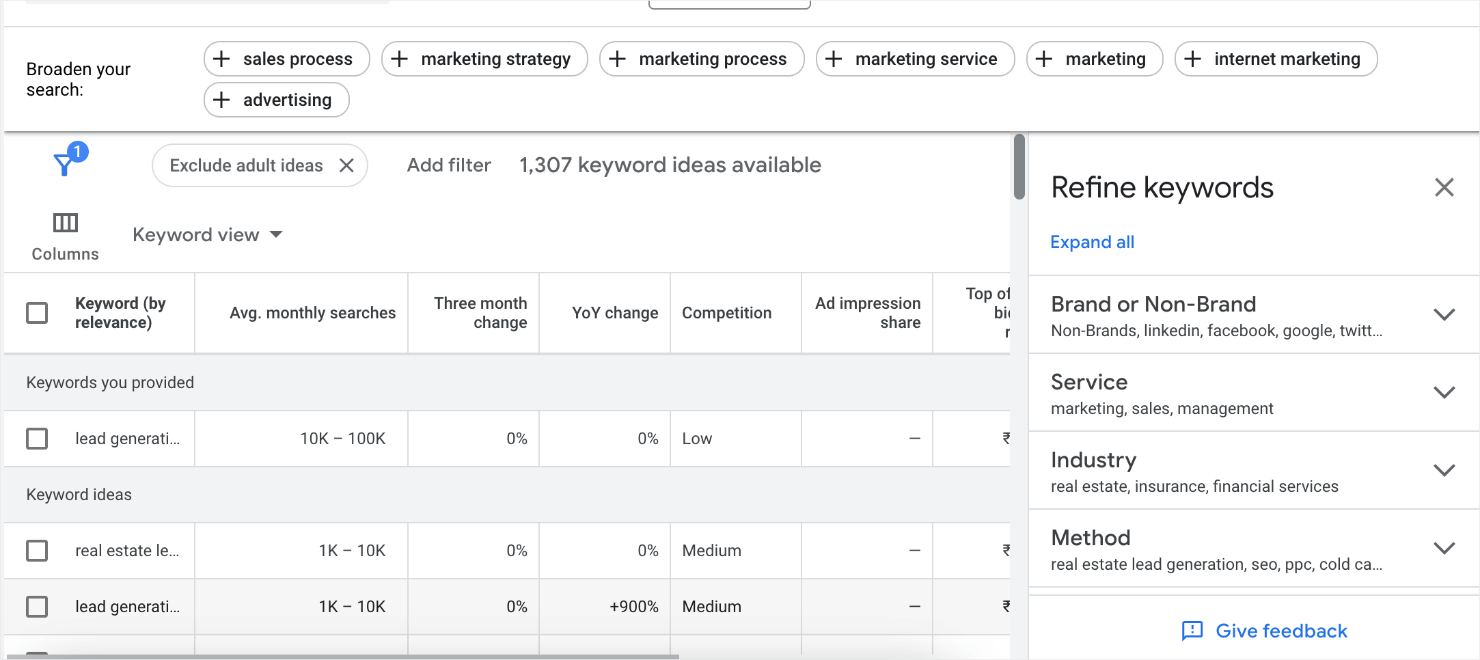Open the Add filter menu

pyautogui.click(x=448, y=165)
